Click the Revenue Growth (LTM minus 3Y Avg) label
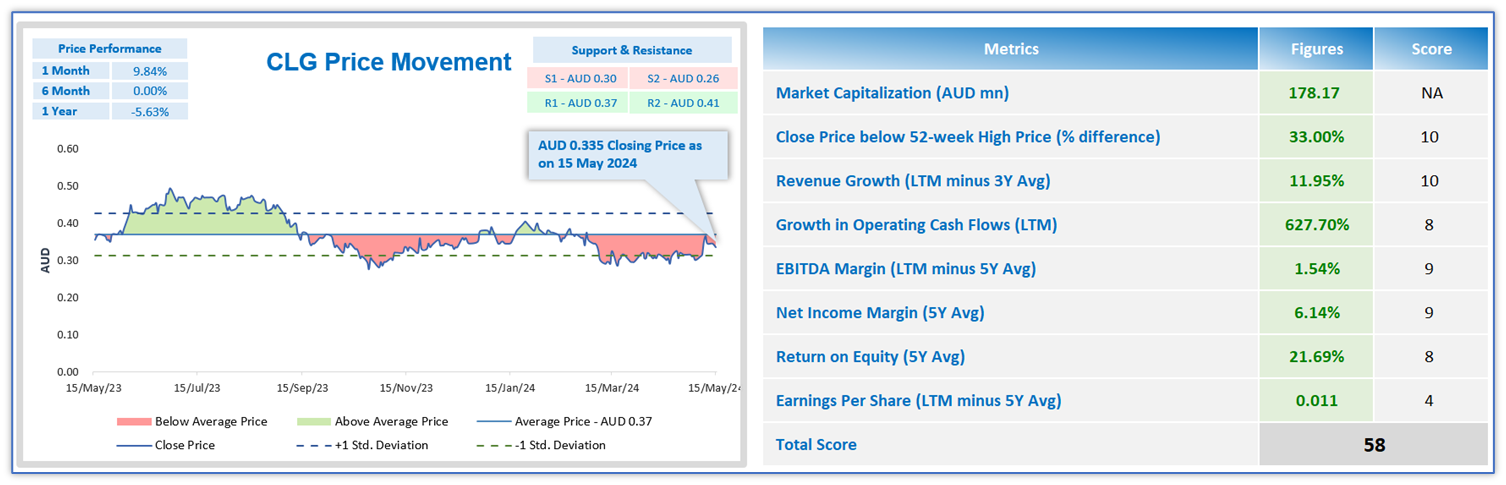The image size is (1506, 485). (x=913, y=181)
